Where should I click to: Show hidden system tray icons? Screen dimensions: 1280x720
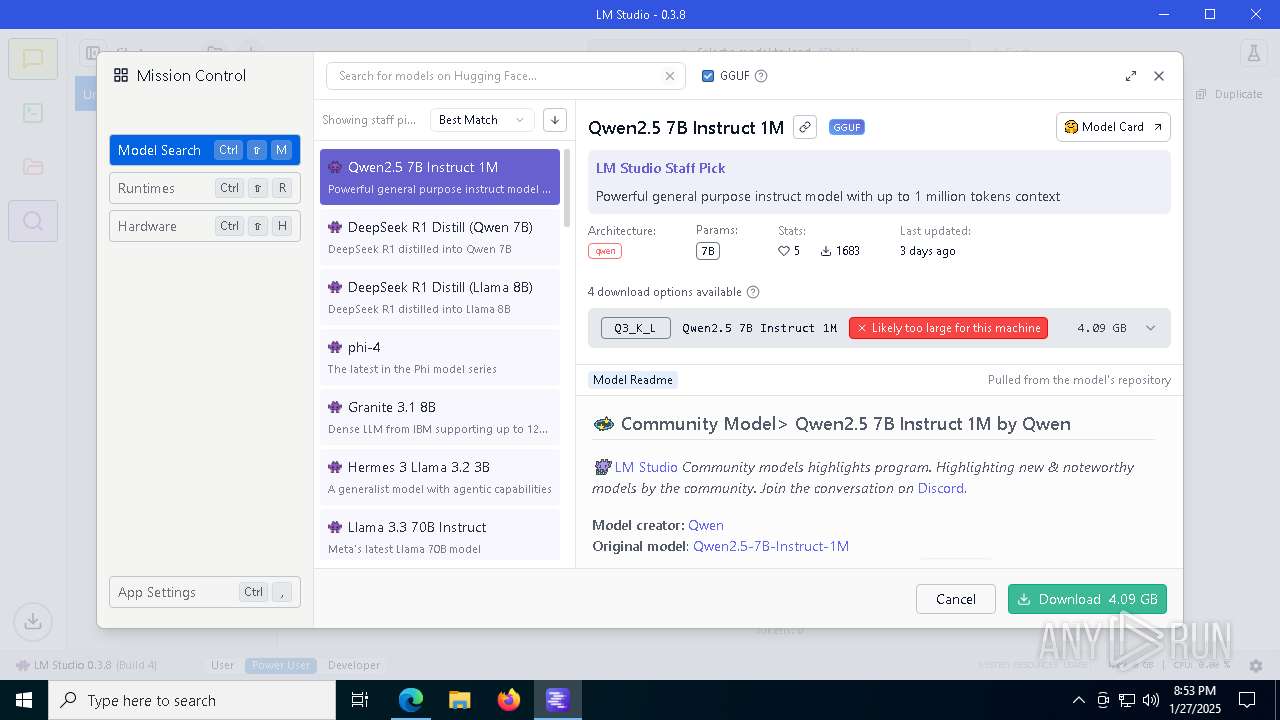point(1078,700)
